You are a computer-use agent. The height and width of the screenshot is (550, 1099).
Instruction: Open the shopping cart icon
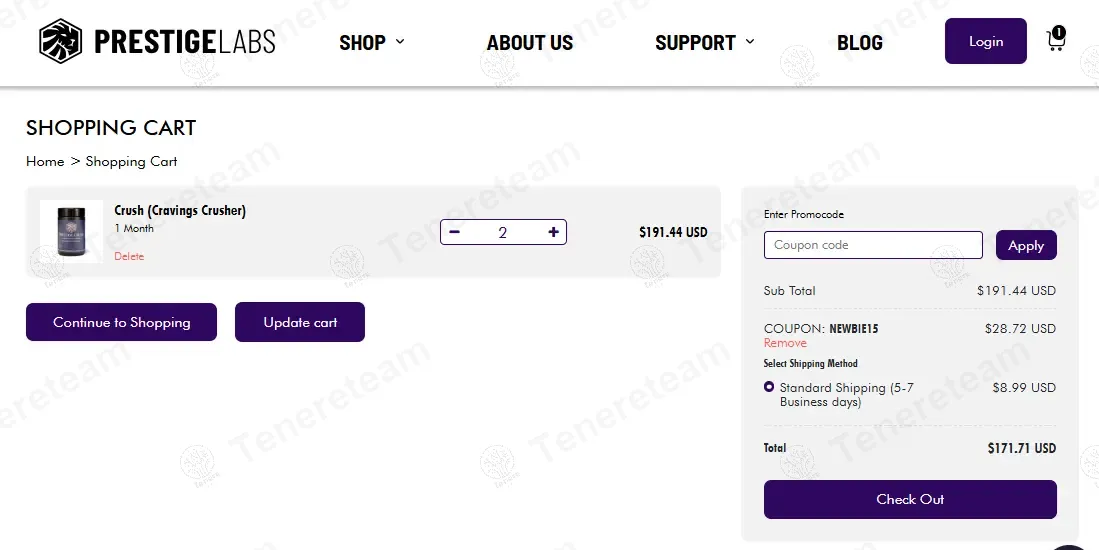pyautogui.click(x=1055, y=40)
